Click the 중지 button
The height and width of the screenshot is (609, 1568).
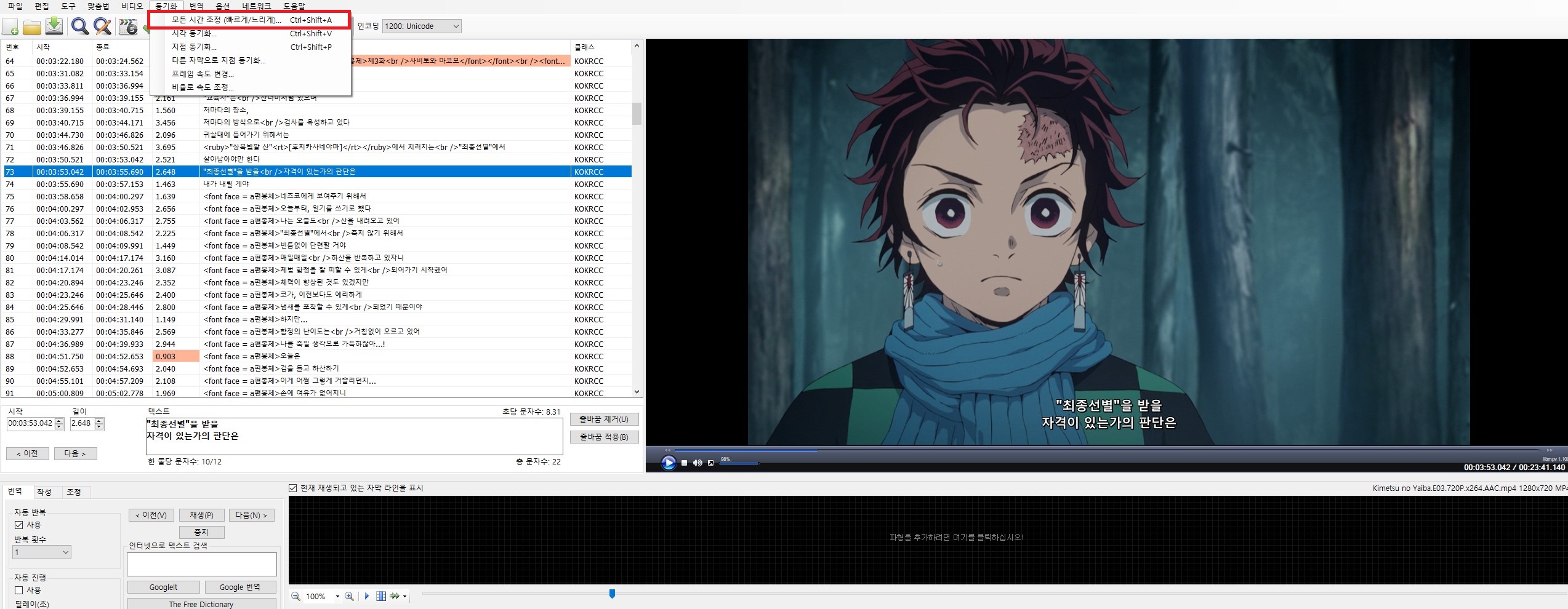(x=201, y=532)
